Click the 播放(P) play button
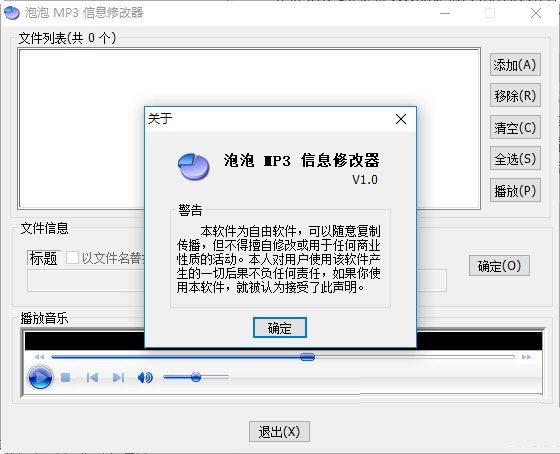Screen dimensions: 560x454 (x=515, y=190)
